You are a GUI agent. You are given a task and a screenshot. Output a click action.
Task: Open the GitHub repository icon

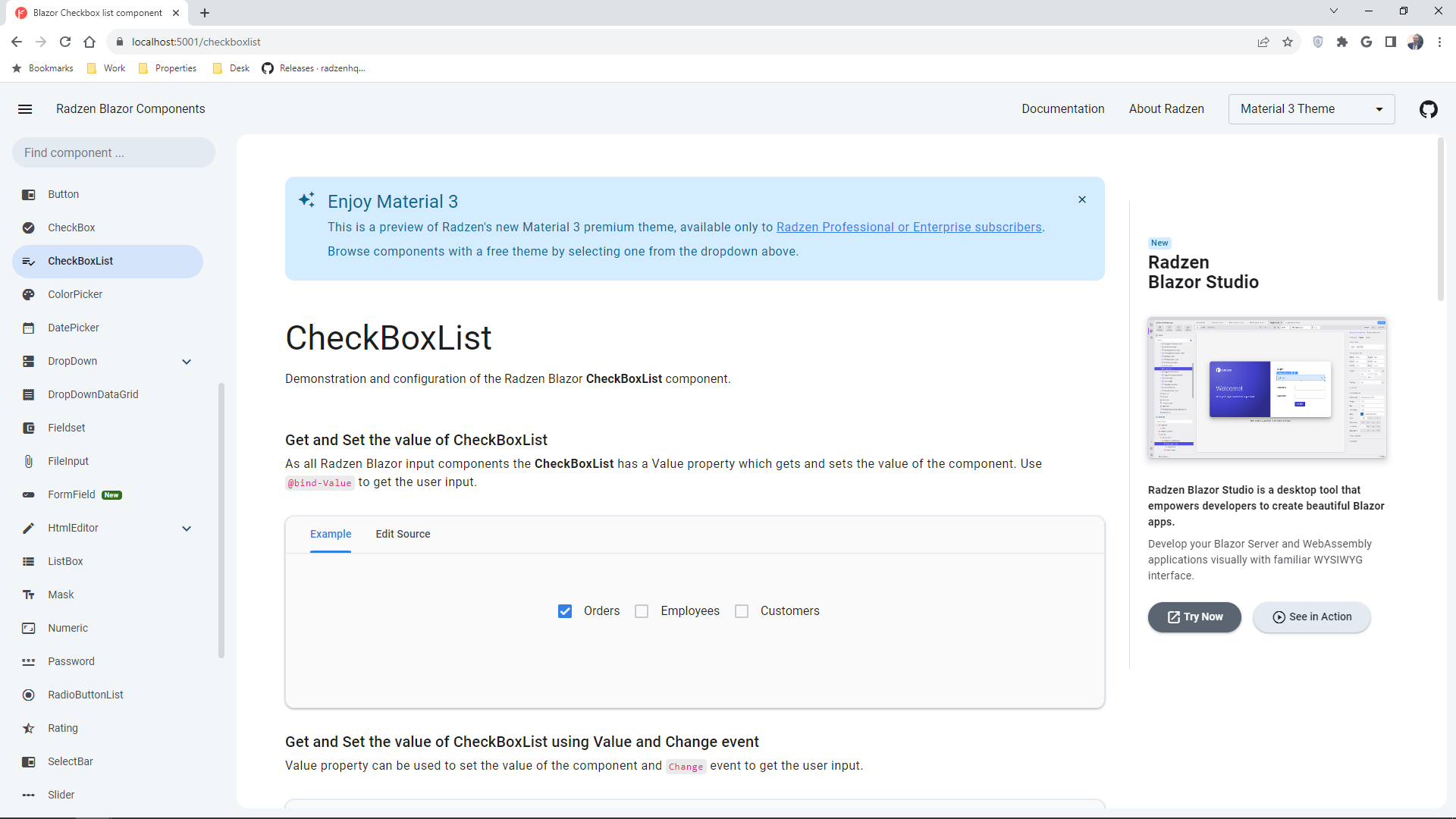click(1428, 109)
